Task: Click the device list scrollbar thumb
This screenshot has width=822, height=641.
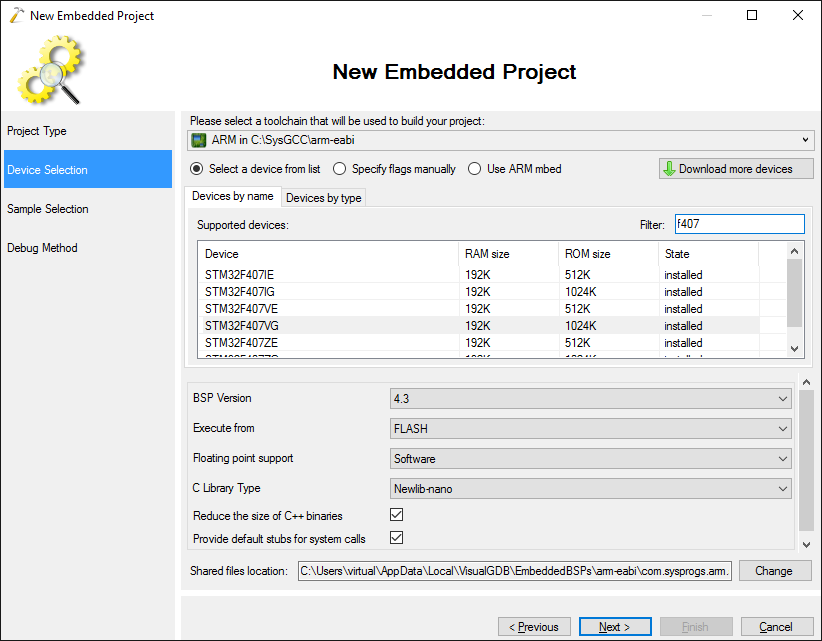Action: pos(794,293)
